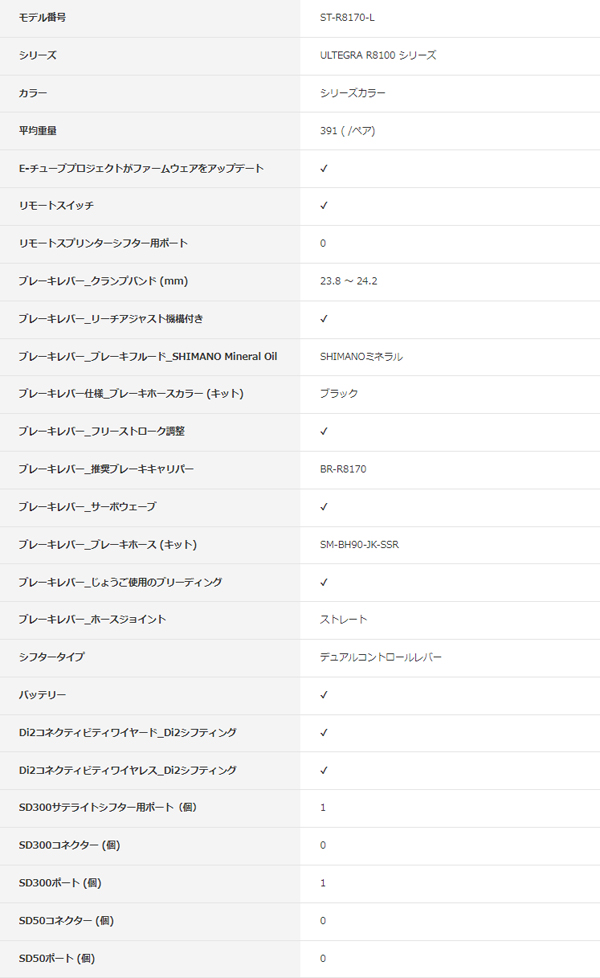Click the checkmark in the バッテリー row
Screen dimensions: 600x978
(323, 695)
